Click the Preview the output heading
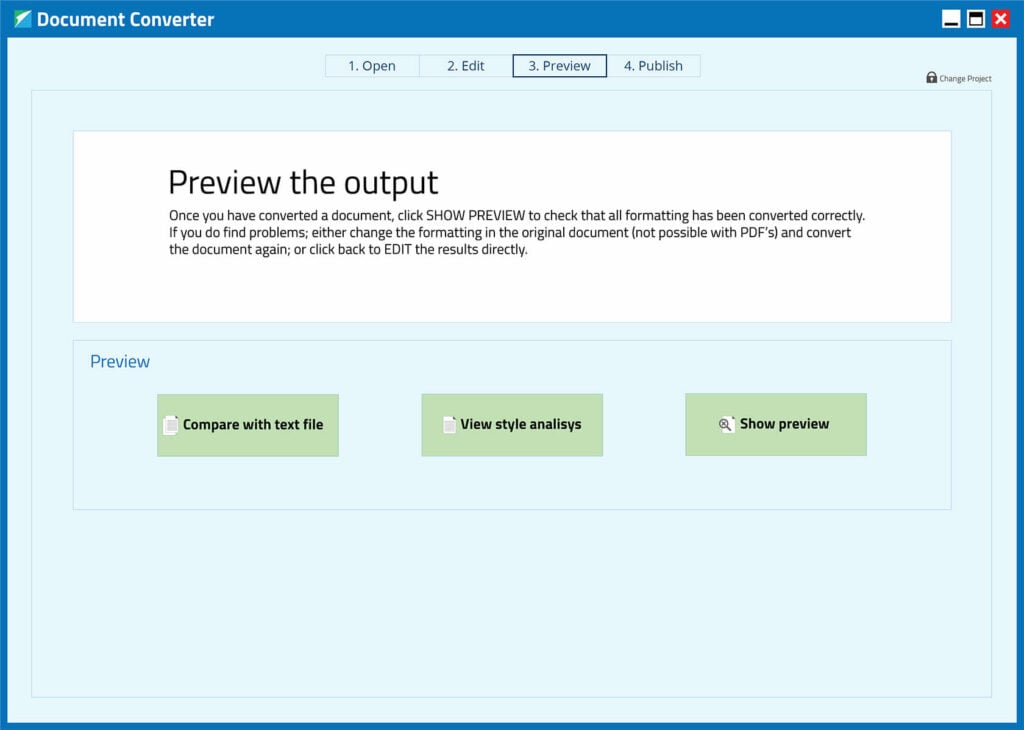 tap(303, 183)
